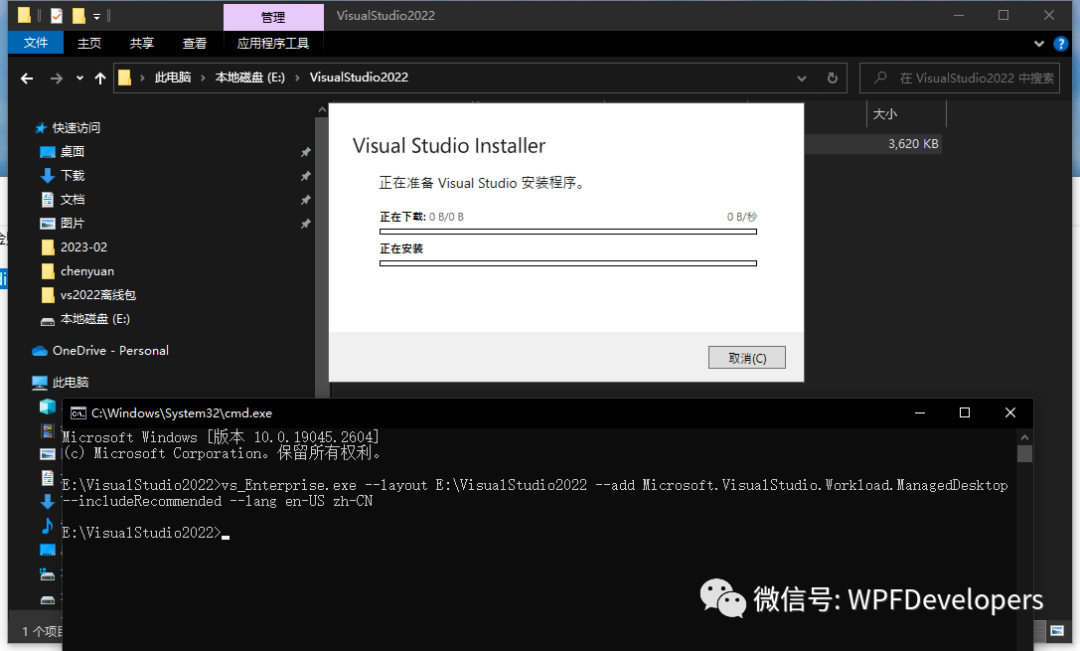Click the pin icon next to 图片
This screenshot has height=651, width=1080.
click(305, 224)
